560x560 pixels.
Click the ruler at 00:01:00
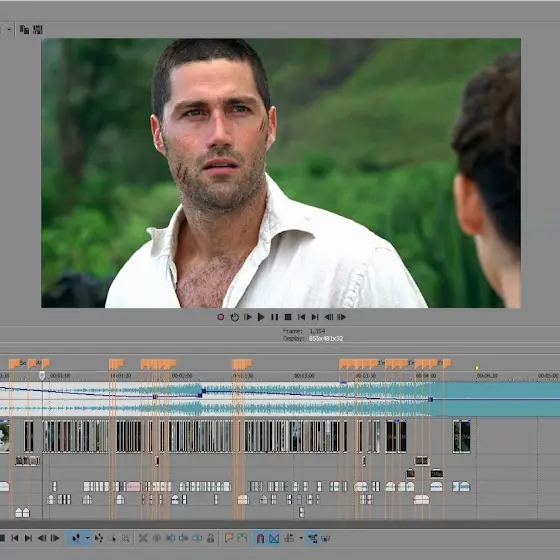(60, 376)
